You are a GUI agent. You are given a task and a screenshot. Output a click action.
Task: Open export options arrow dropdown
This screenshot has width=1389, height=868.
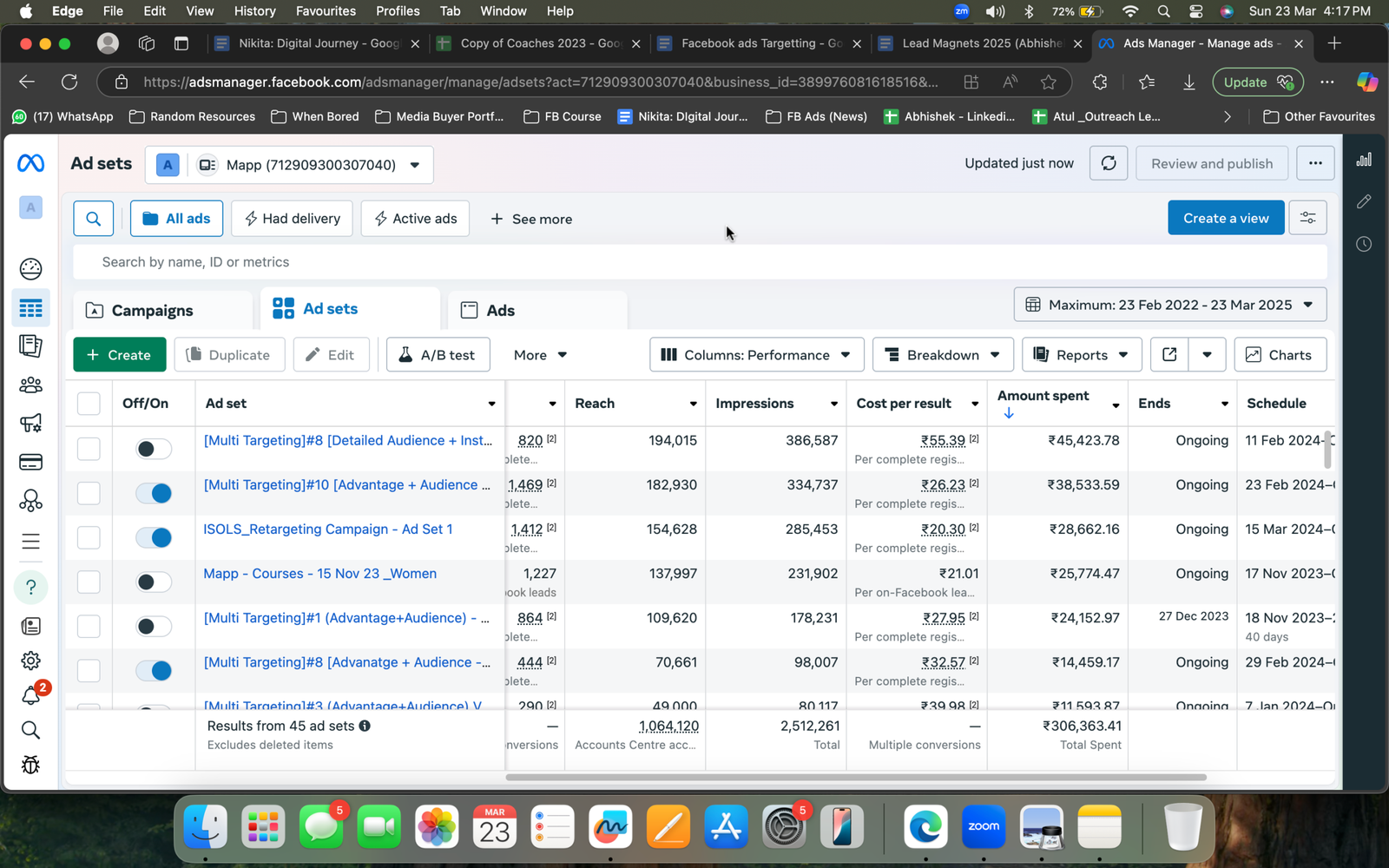tap(1207, 355)
